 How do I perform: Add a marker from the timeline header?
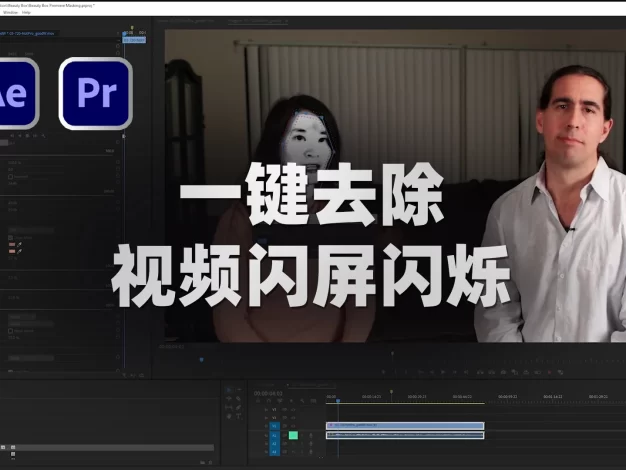tap(291, 401)
